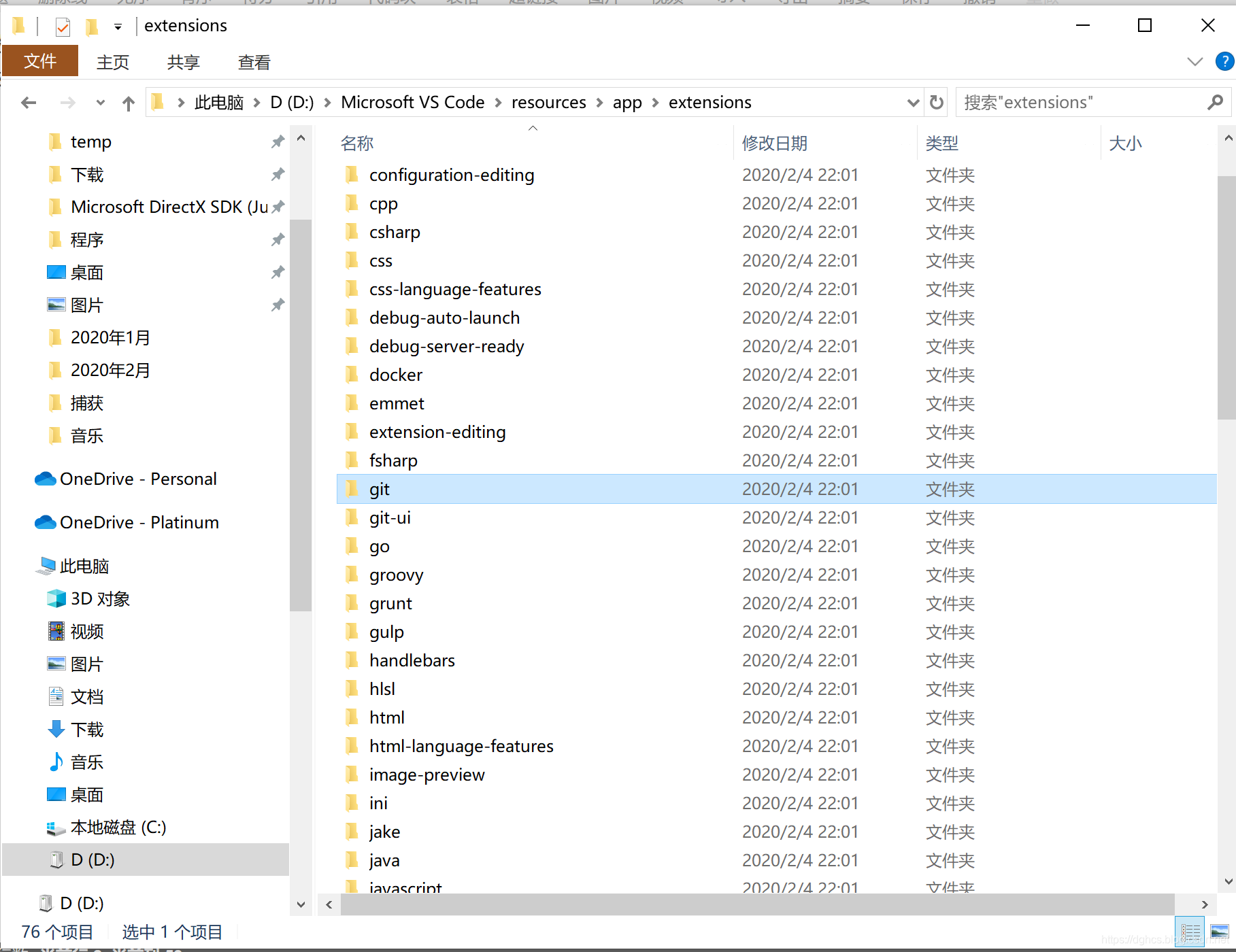Unpin icon next to 下载 in quick access
This screenshot has width=1236, height=952.
coord(278,175)
